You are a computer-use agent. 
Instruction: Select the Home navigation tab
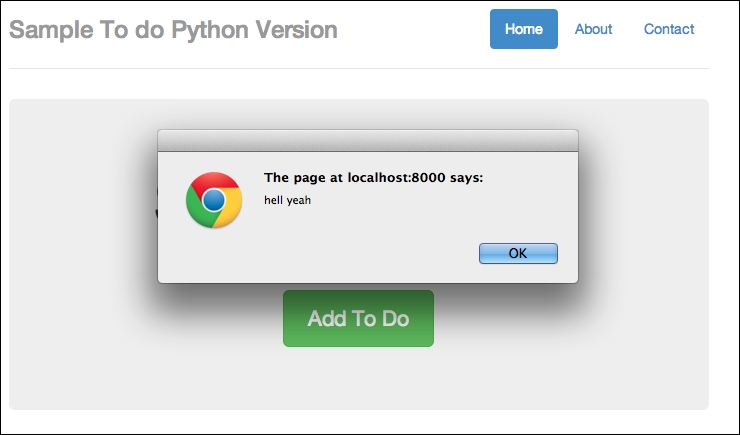[523, 29]
